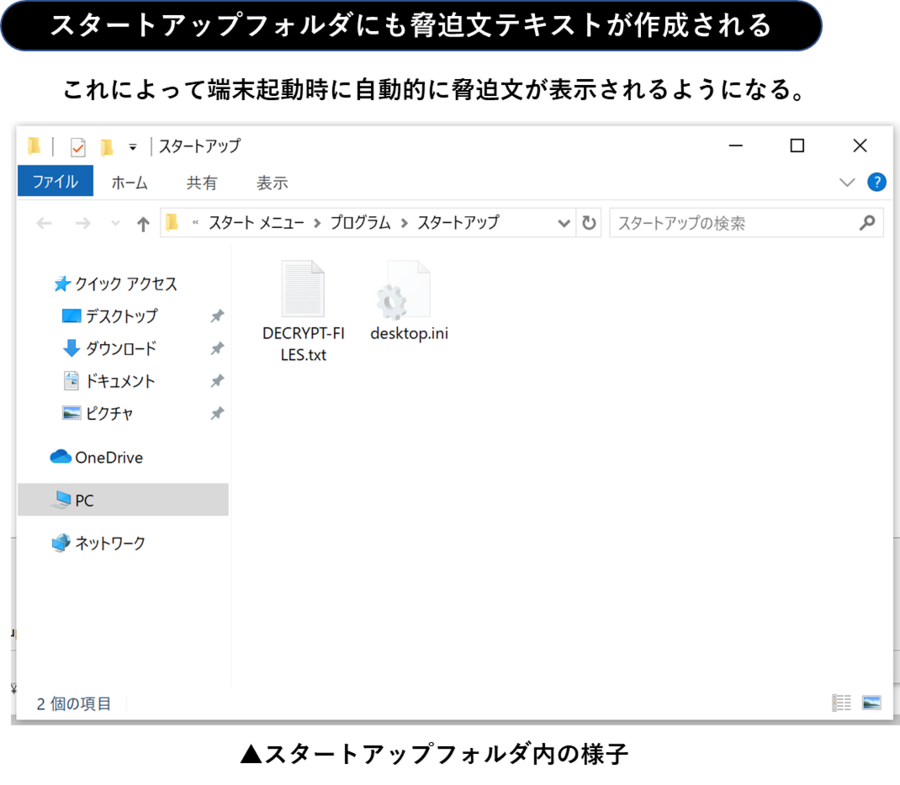This screenshot has height=785, width=900.
Task: Click the Forward navigation arrow
Action: [x=83, y=224]
